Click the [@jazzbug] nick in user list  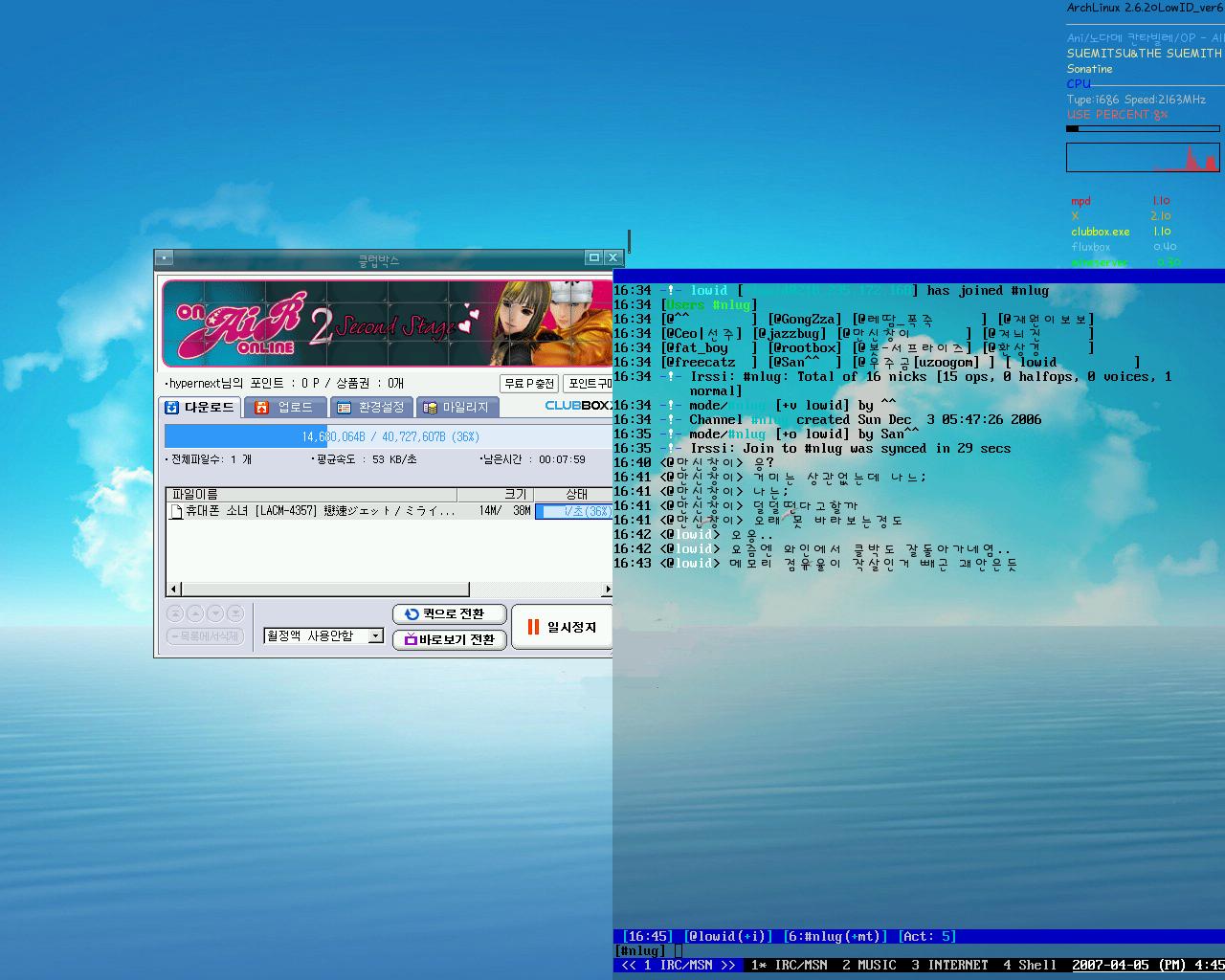(790, 333)
